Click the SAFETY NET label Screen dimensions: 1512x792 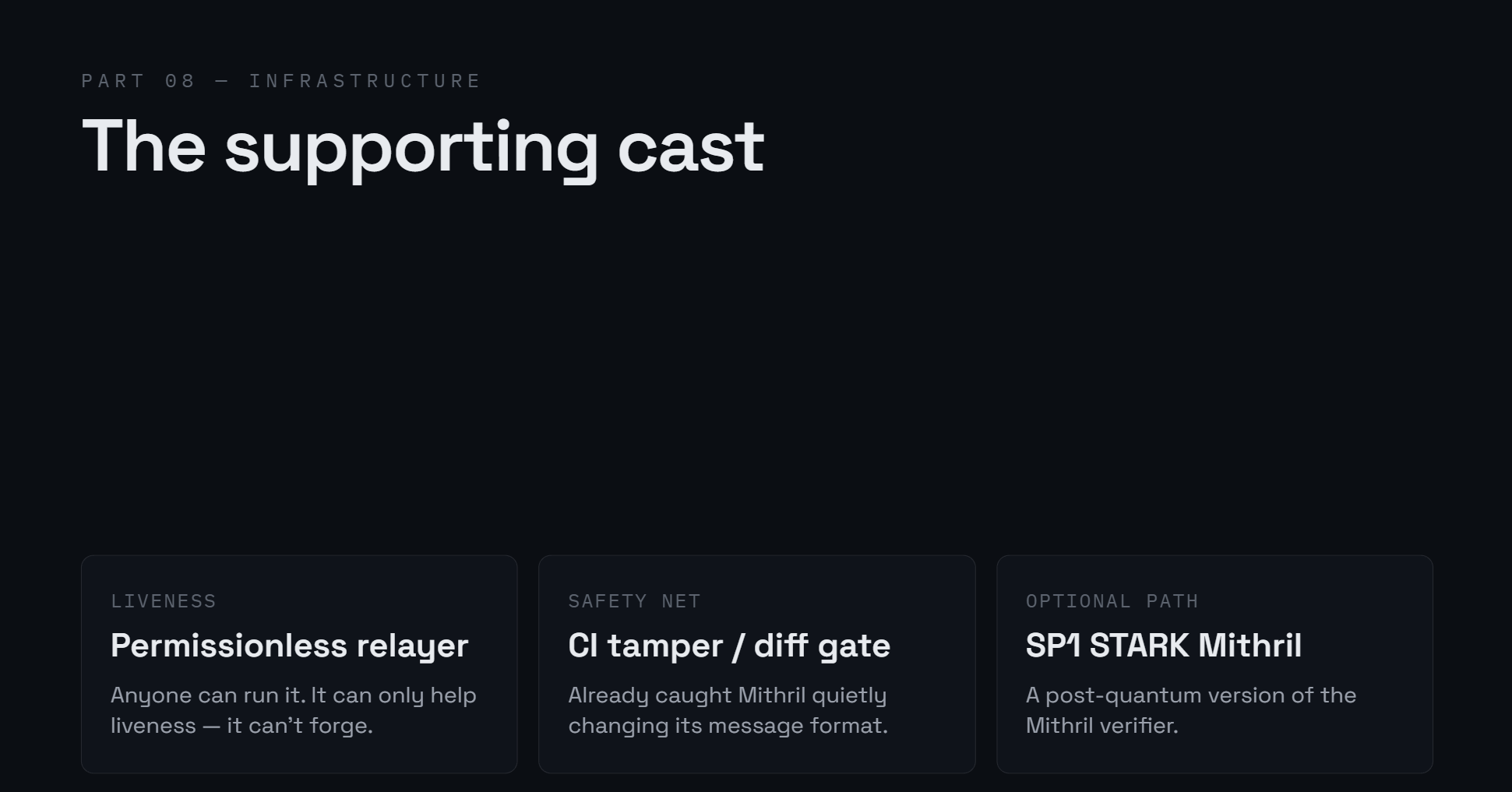pyautogui.click(x=634, y=601)
